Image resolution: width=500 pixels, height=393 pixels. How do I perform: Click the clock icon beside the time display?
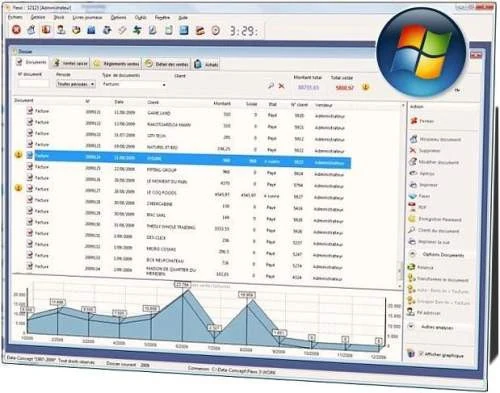click(216, 31)
